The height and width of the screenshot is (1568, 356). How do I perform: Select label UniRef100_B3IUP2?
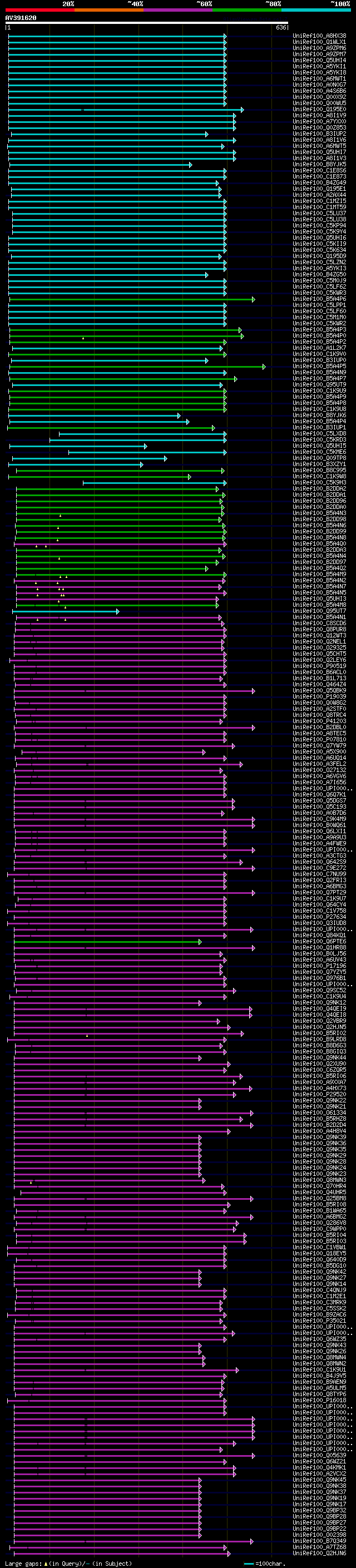(319, 133)
